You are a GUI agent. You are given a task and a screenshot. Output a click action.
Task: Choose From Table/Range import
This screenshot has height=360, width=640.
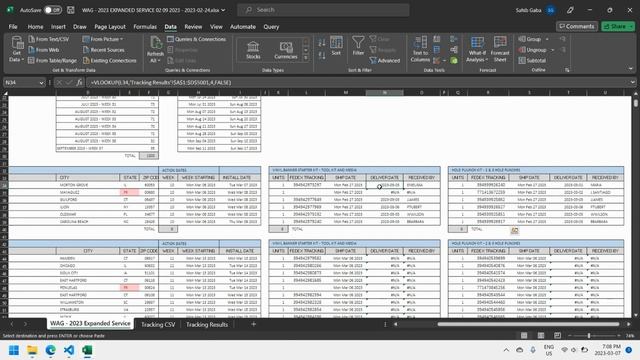click(52, 60)
